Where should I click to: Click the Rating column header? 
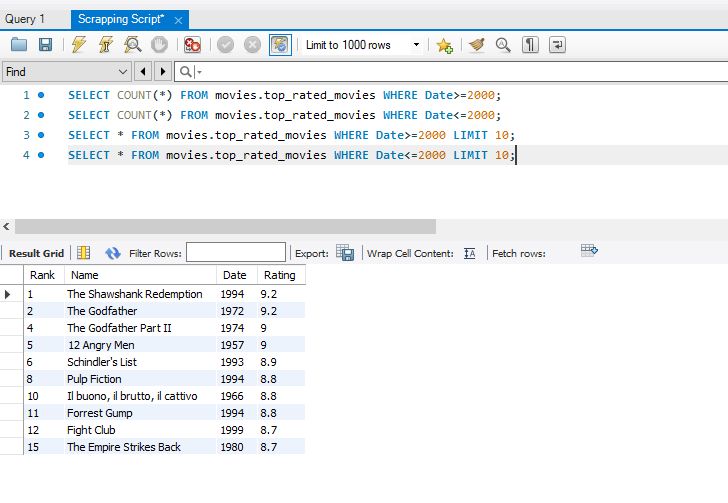281,275
